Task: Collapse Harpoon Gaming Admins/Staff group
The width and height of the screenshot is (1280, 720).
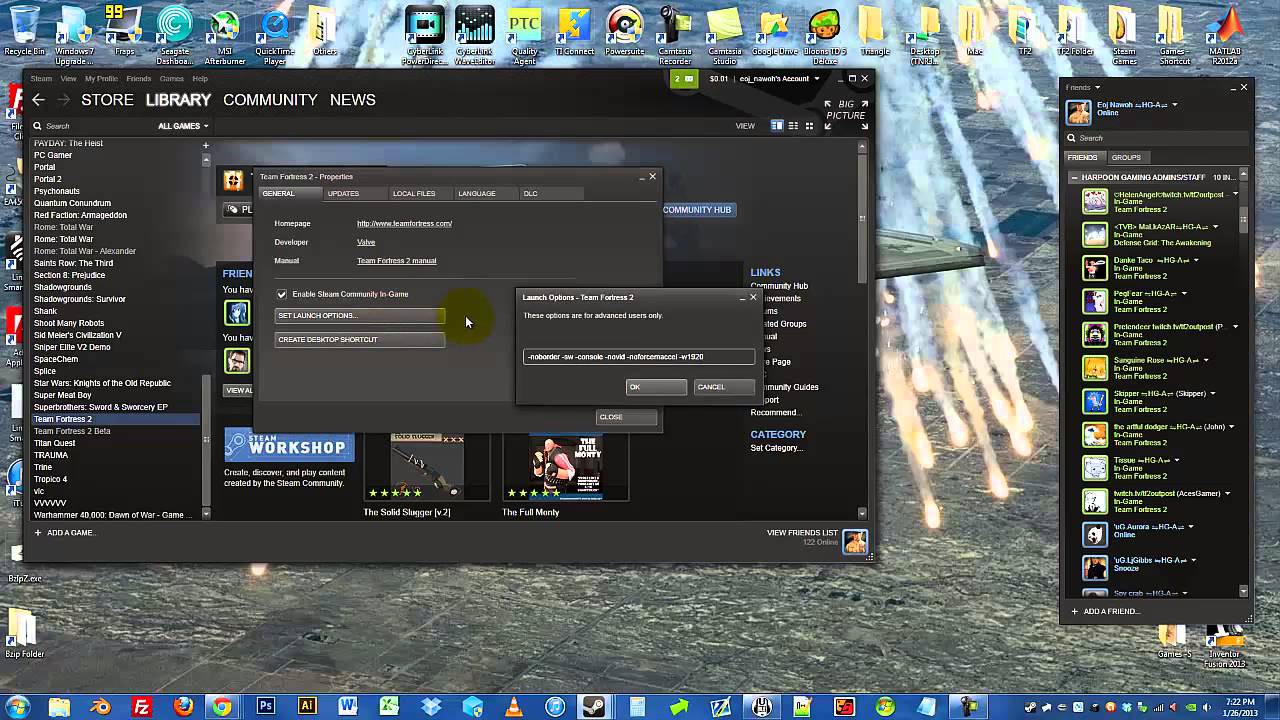Action: click(x=1074, y=177)
